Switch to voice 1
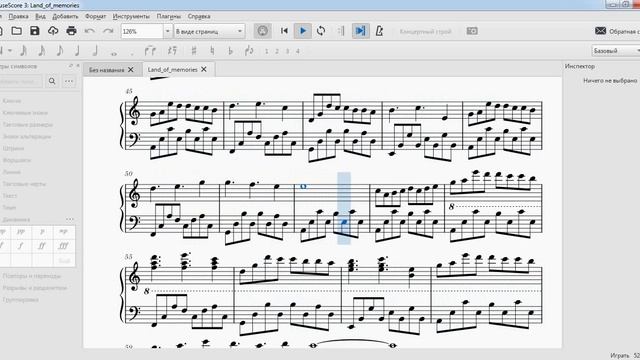Screen dimensions: 640x360 point(267,51)
